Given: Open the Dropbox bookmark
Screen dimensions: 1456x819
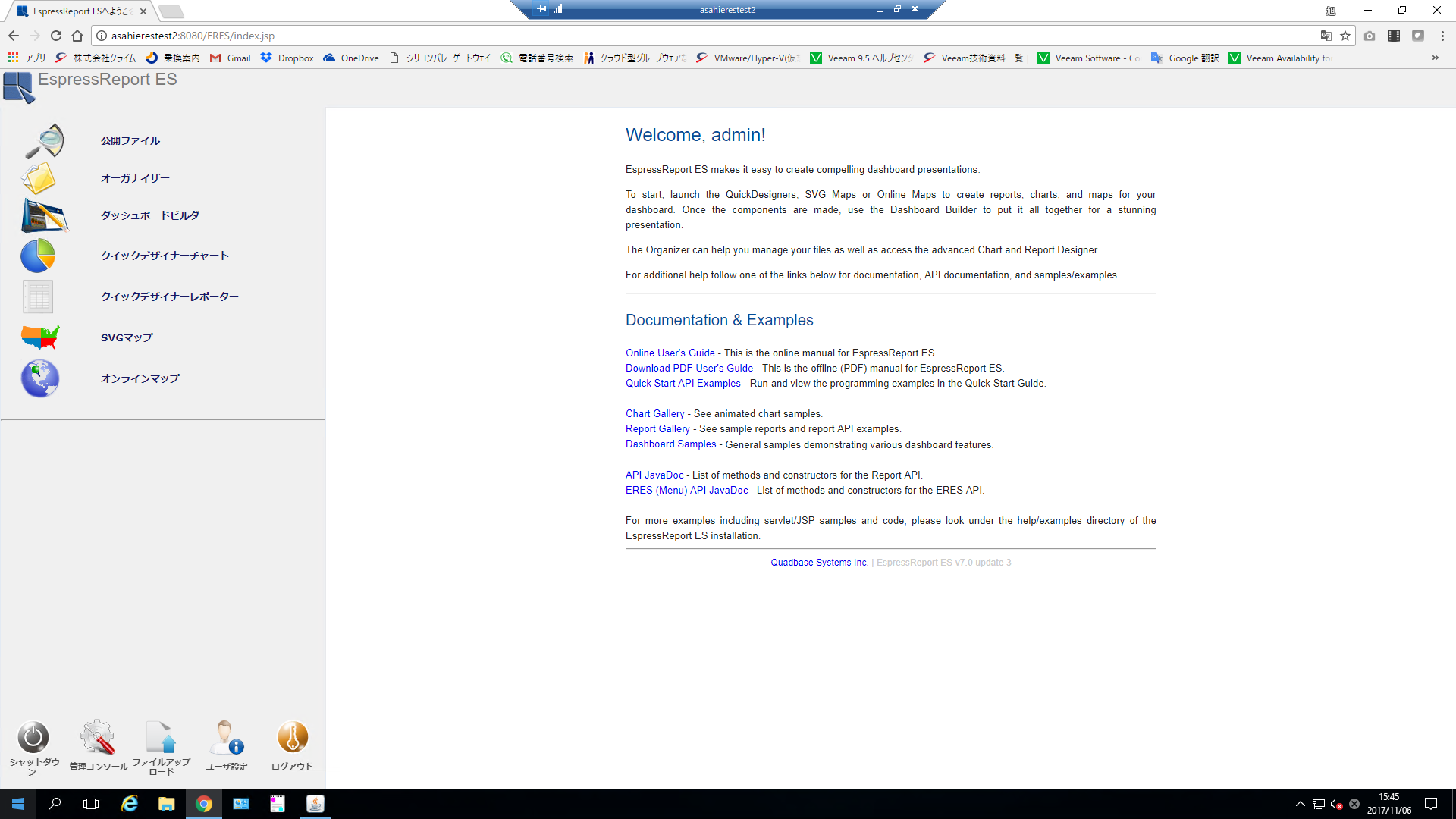Looking at the screenshot, I should click(287, 58).
